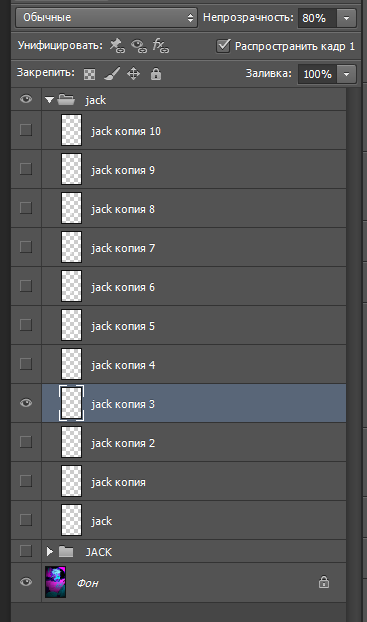Image resolution: width=367 pixels, height=622 pixels.
Task: Collapse the jack layer group
Action: tap(49, 100)
